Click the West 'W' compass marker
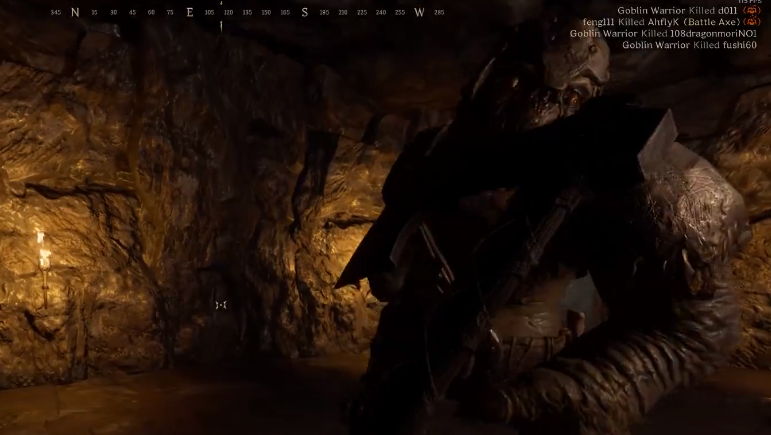Viewport: 771px width, 435px height. [419, 13]
